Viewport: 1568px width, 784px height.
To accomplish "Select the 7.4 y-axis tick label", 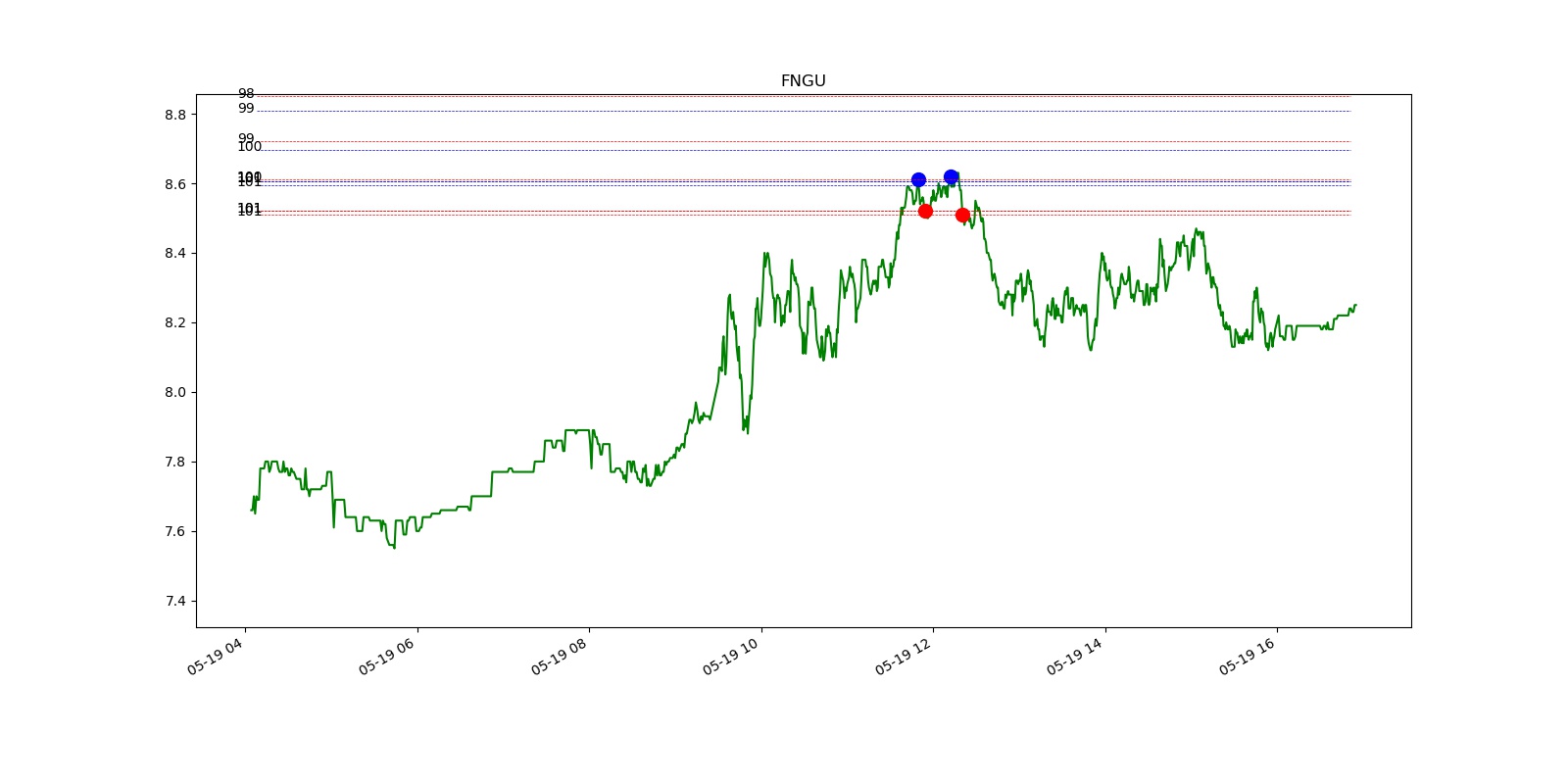I will click(175, 602).
